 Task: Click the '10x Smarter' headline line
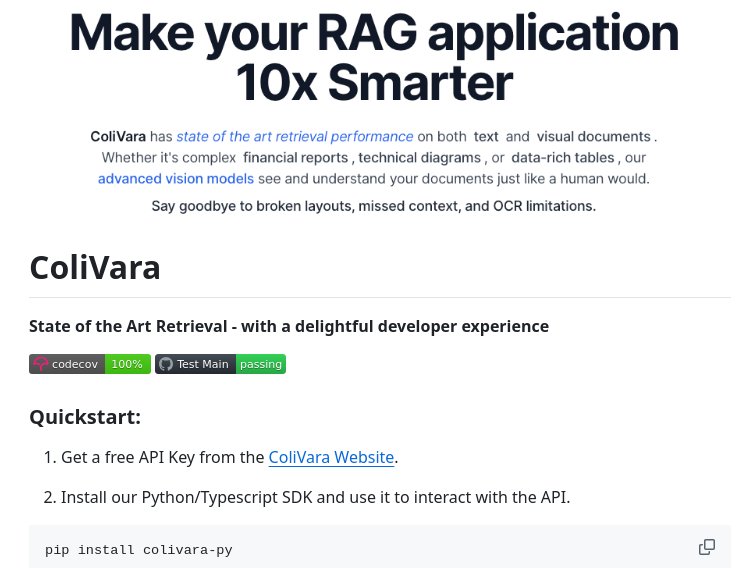point(374,83)
